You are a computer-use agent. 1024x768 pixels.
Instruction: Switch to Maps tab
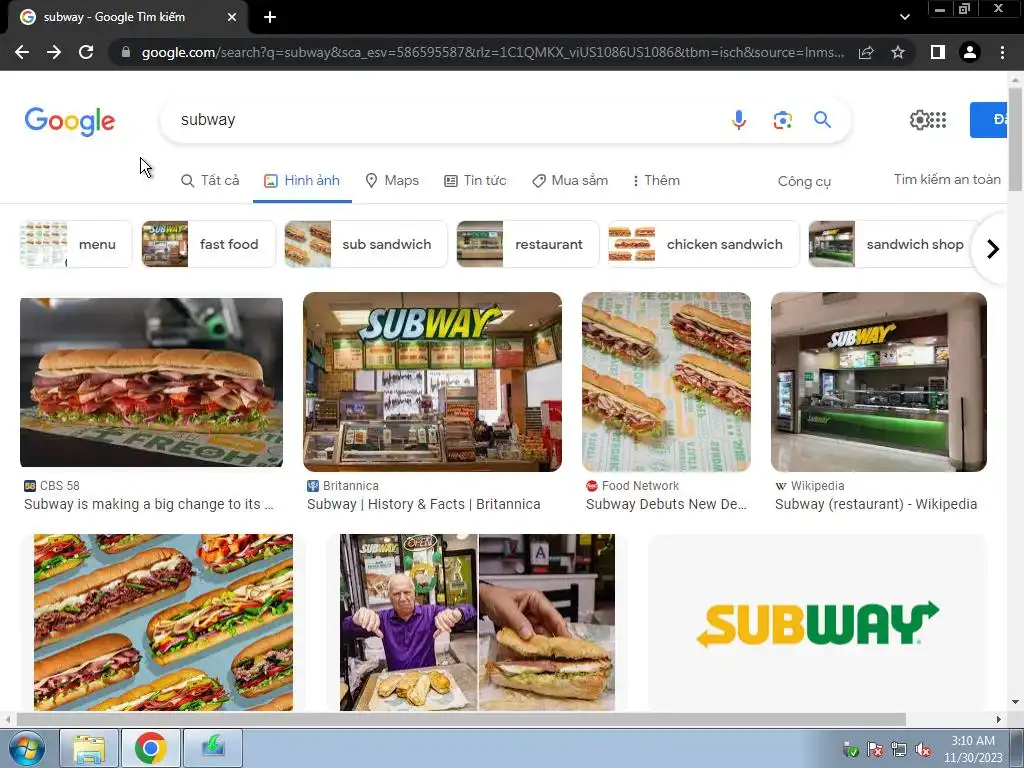coord(392,180)
